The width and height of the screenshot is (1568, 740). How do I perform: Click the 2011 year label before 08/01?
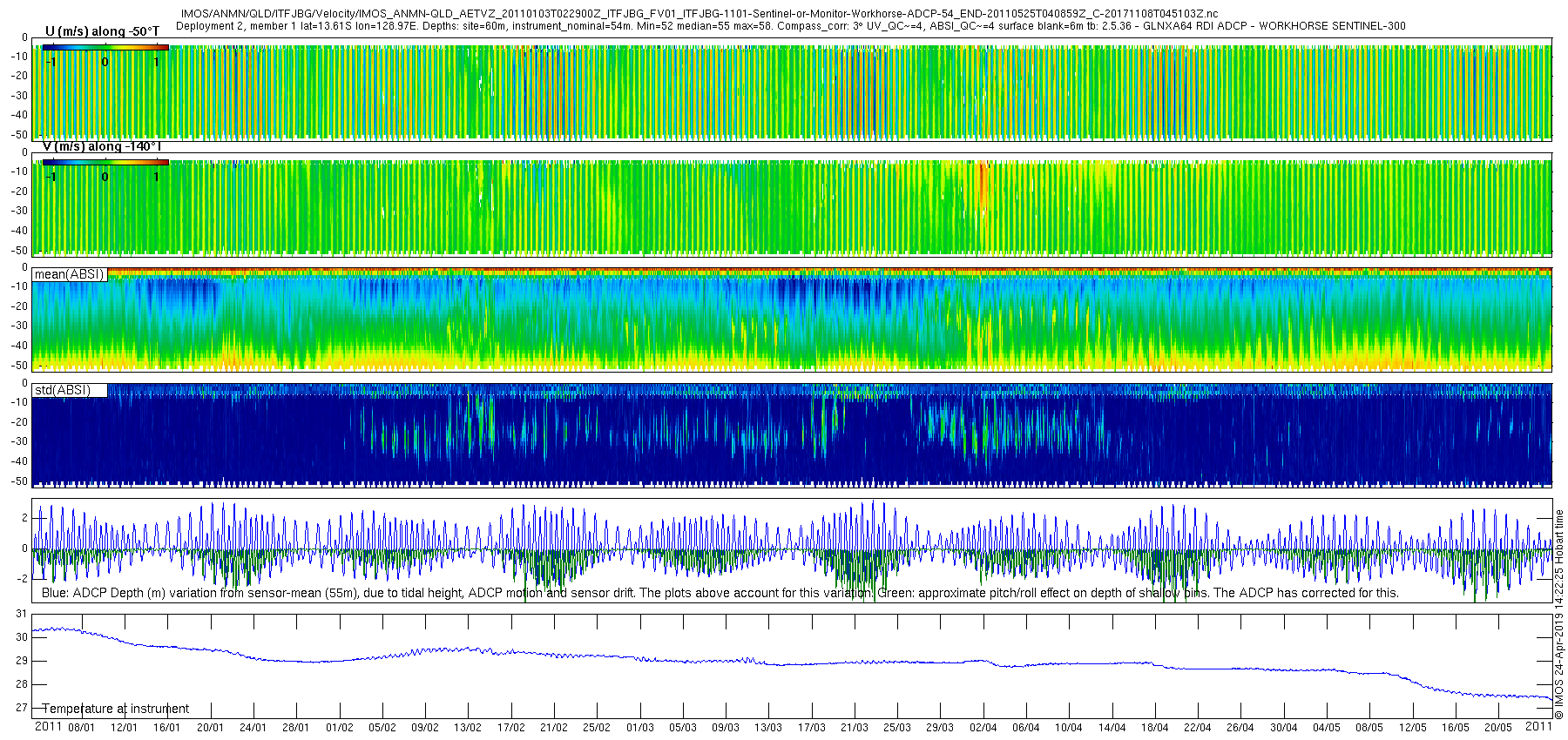click(48, 726)
